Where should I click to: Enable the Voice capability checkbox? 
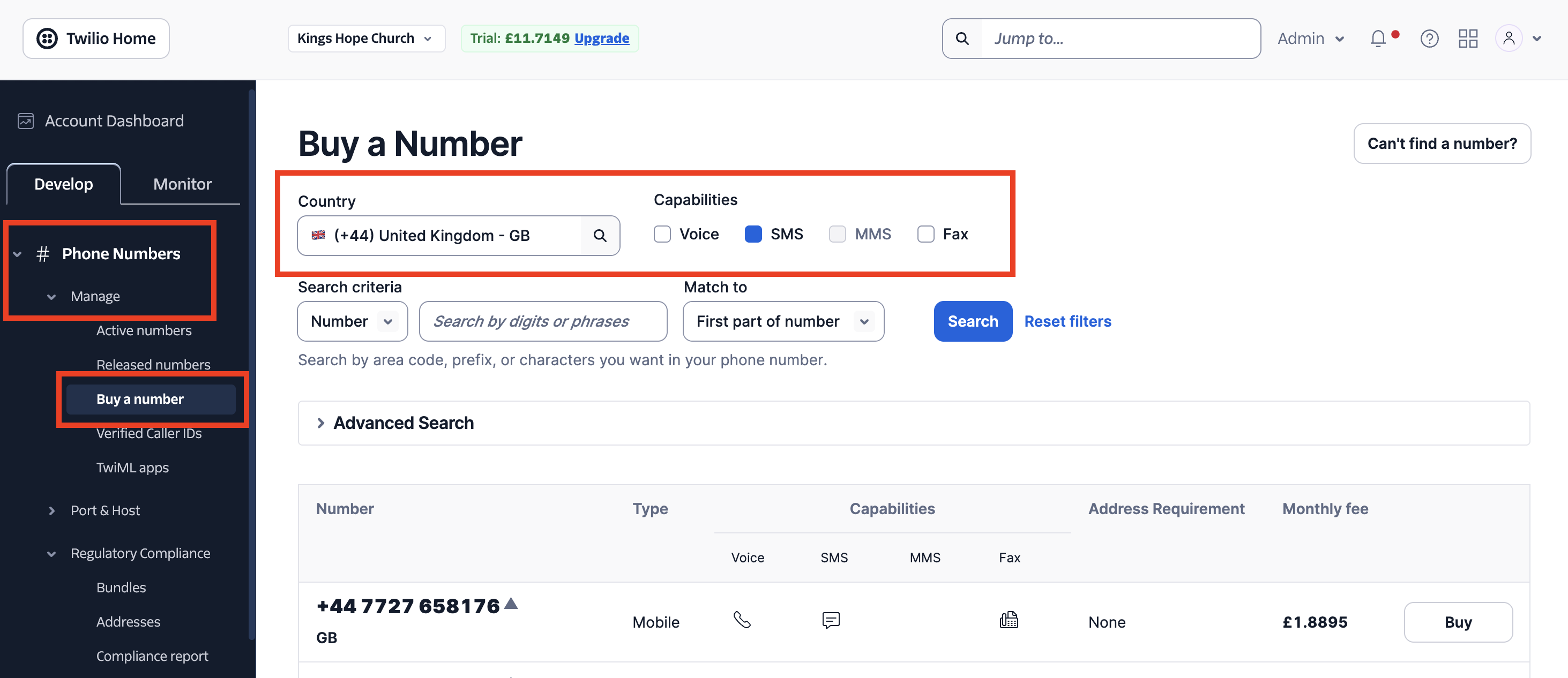tap(662, 234)
